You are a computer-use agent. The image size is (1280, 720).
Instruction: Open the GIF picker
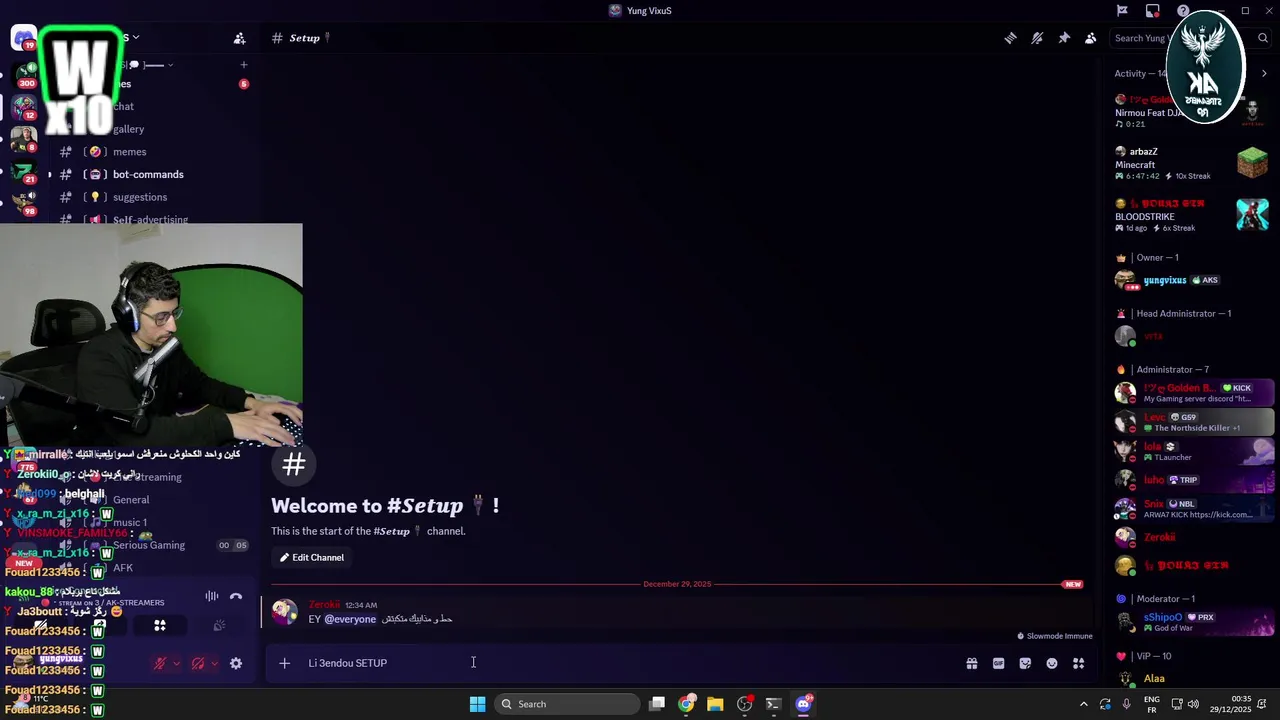[x=998, y=663]
